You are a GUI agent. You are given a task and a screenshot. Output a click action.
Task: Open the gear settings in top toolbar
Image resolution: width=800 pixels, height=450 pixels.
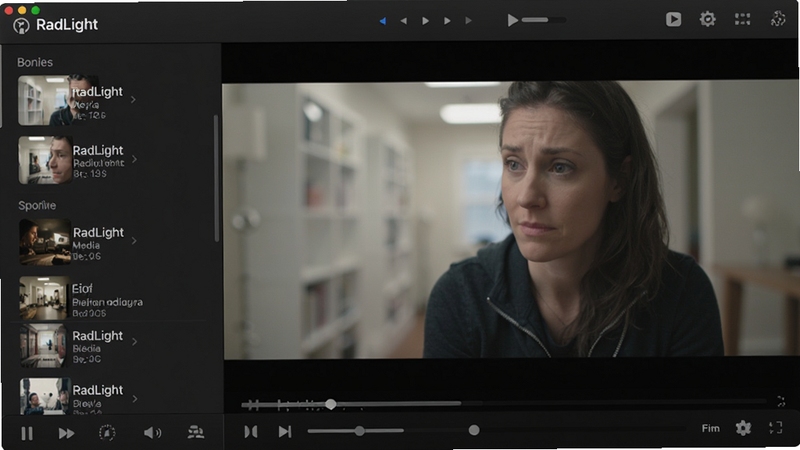click(707, 19)
